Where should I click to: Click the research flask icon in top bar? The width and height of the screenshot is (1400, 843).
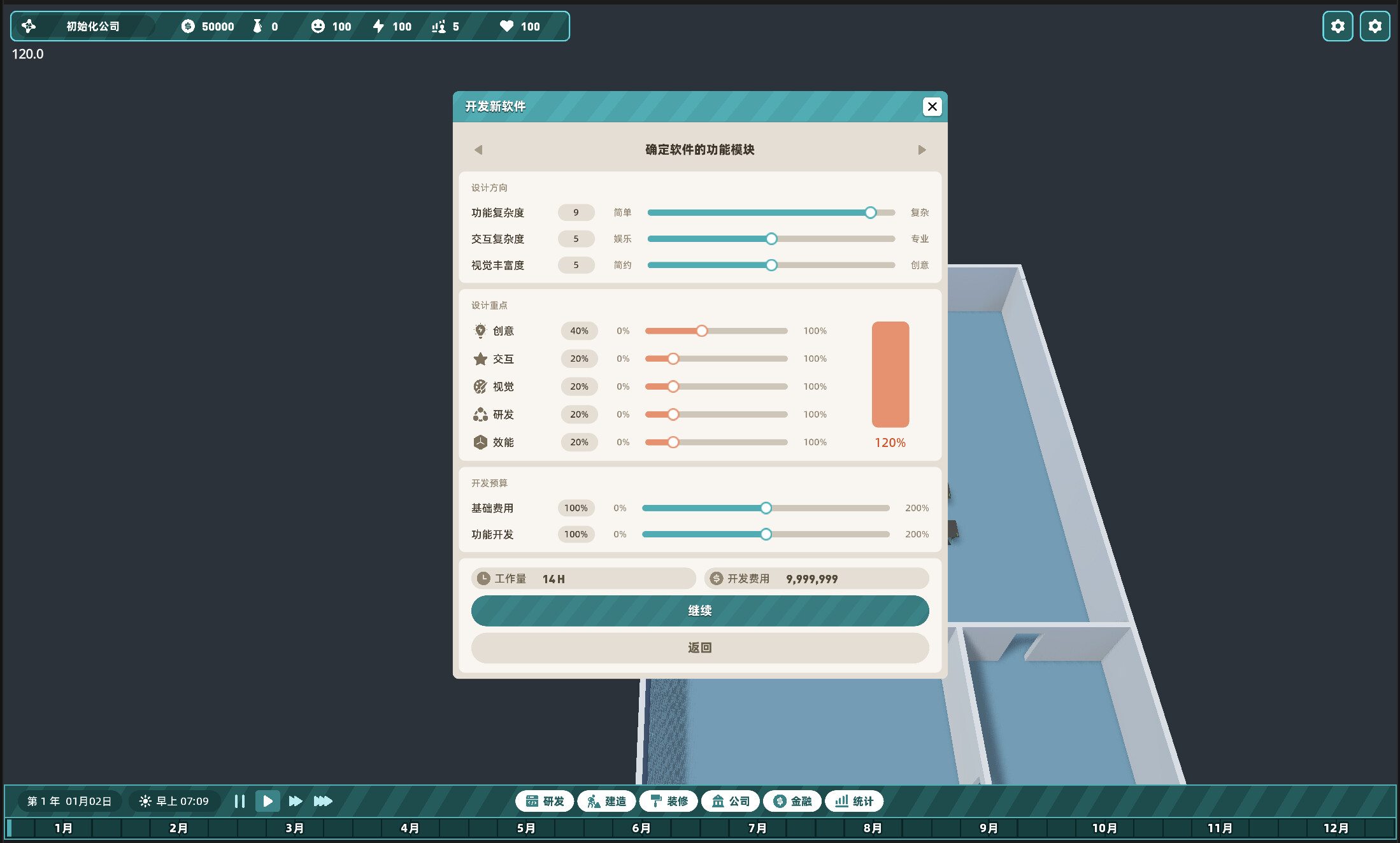pyautogui.click(x=257, y=26)
